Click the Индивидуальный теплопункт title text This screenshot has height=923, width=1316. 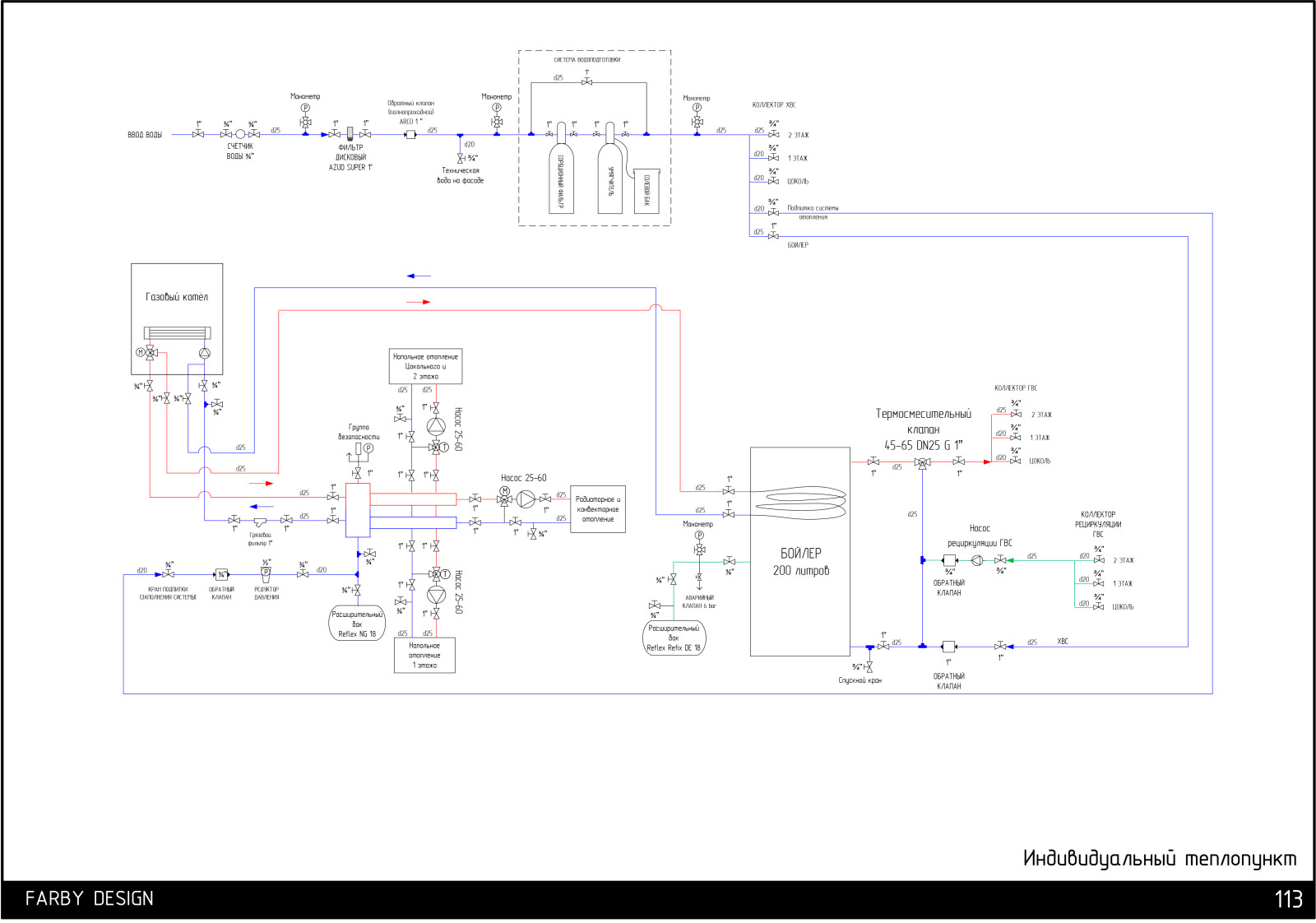[1159, 859]
